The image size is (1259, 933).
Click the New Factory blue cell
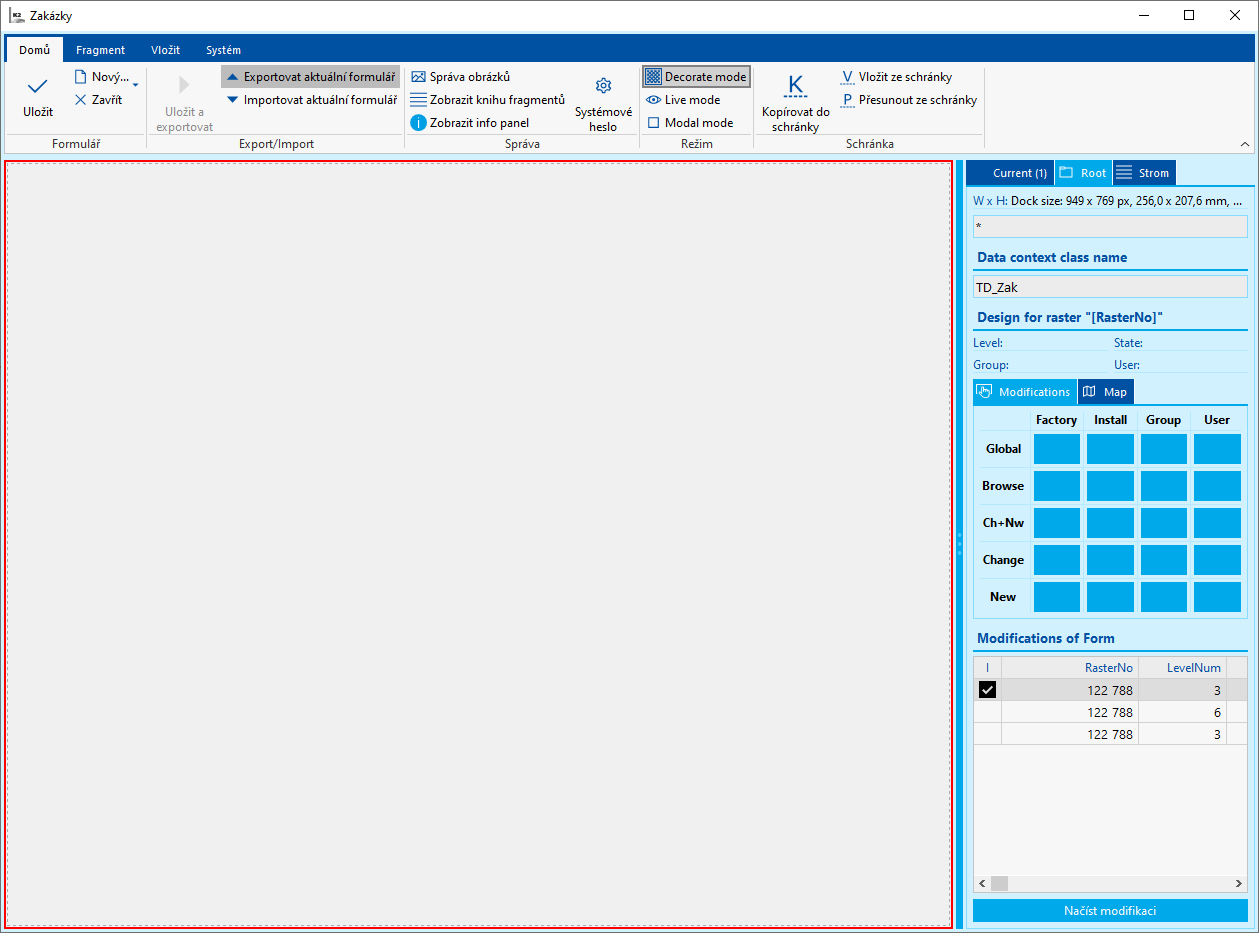[x=1057, y=597]
